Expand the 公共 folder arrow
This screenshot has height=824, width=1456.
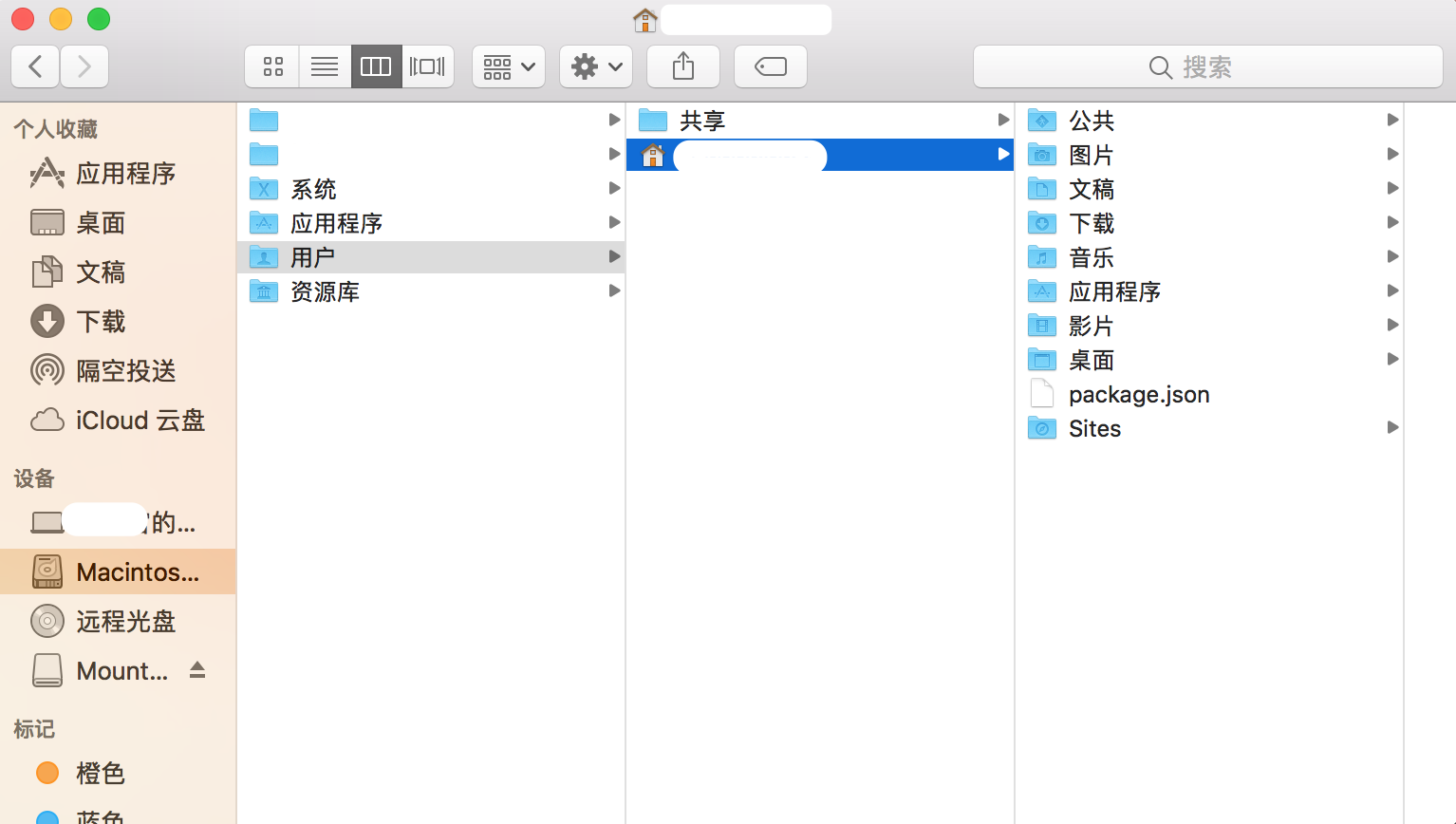pyautogui.click(x=1392, y=121)
